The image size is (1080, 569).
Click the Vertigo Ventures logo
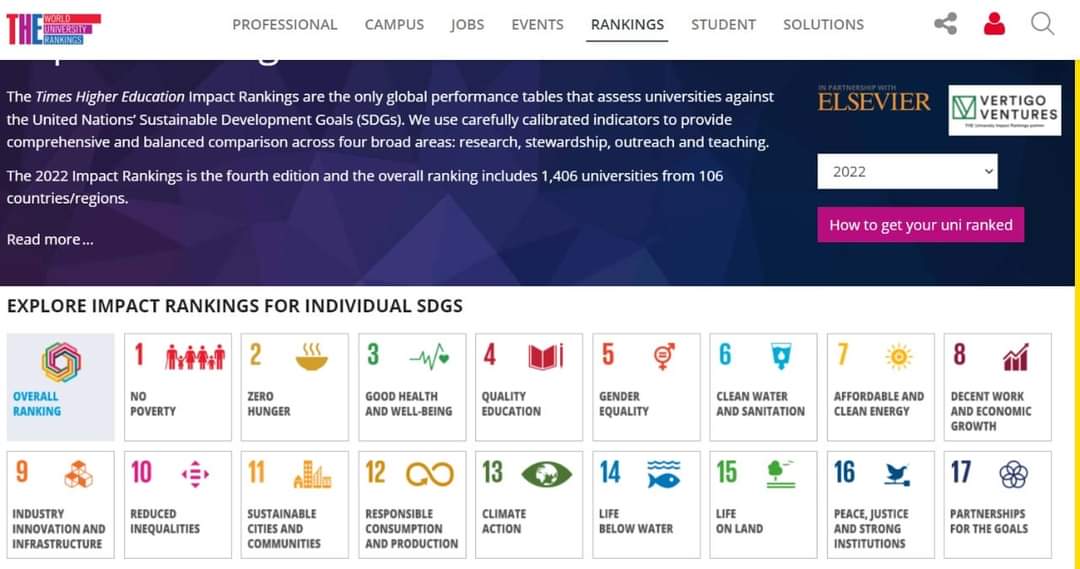pos(1003,109)
